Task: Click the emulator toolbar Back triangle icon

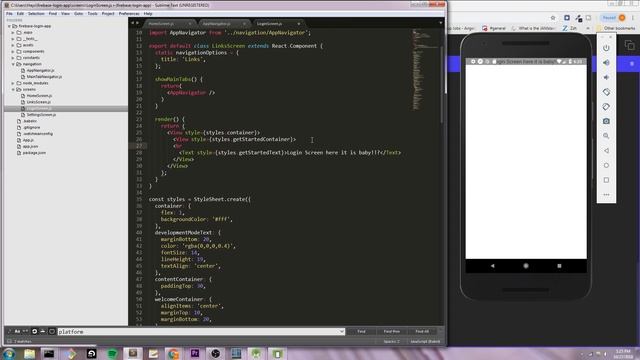Action: coord(606,151)
